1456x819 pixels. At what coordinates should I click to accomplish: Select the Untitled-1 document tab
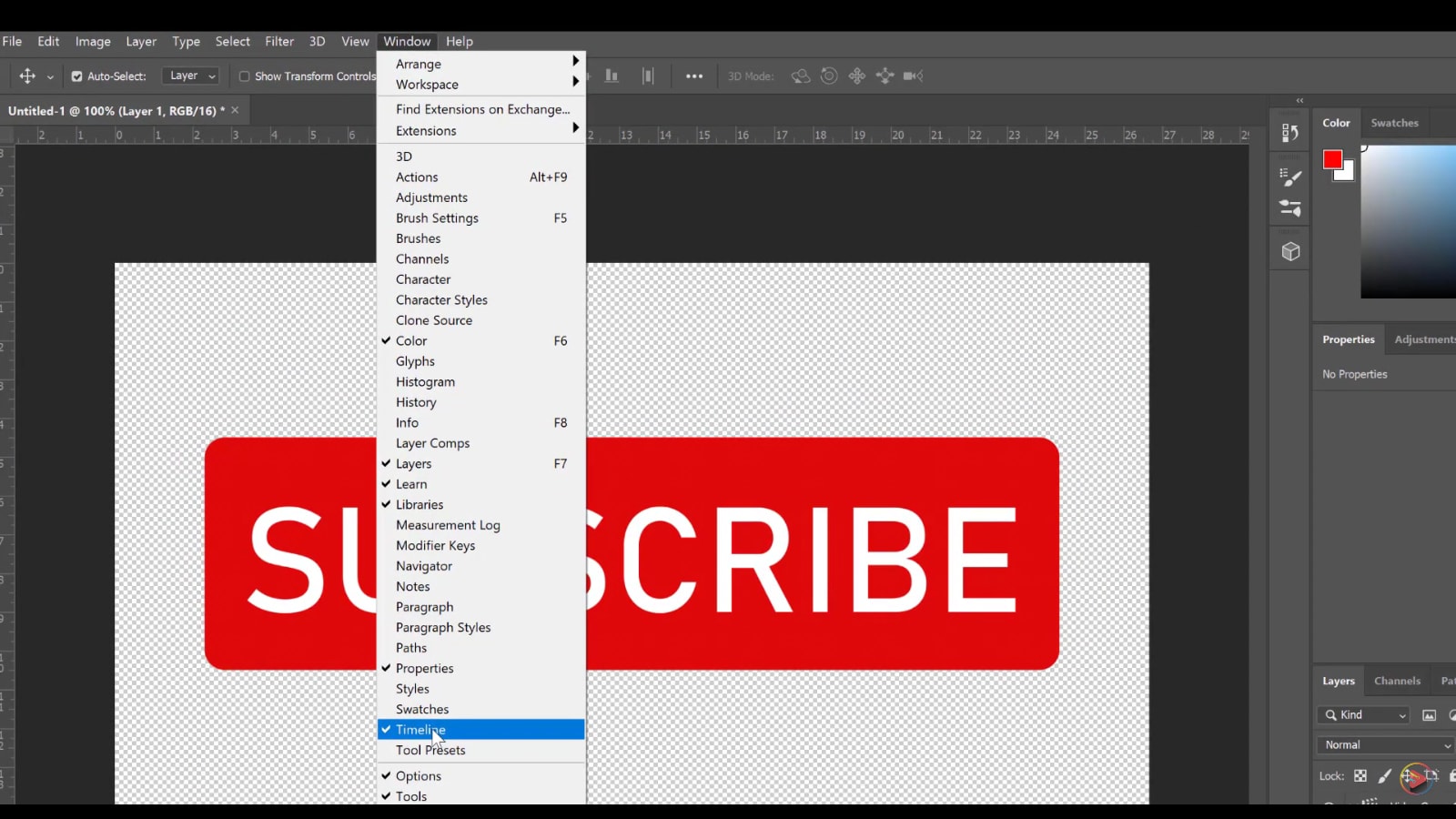click(x=116, y=111)
